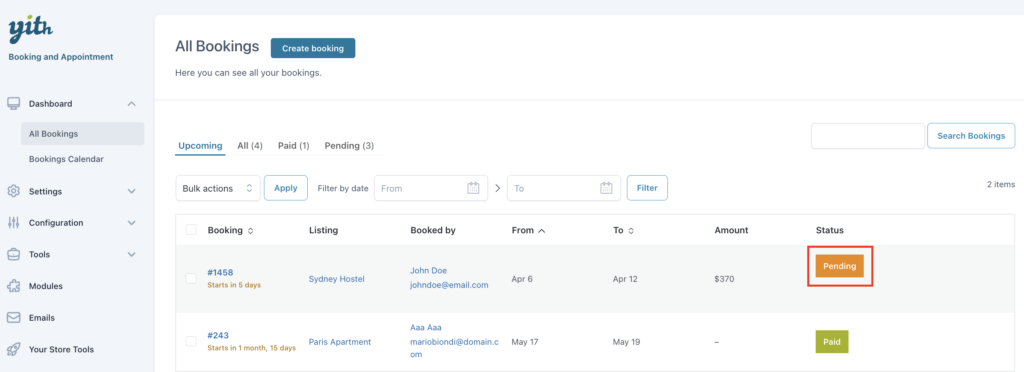Expand the Tools menu chevron
Image resolution: width=1024 pixels, height=372 pixels.
click(x=131, y=255)
